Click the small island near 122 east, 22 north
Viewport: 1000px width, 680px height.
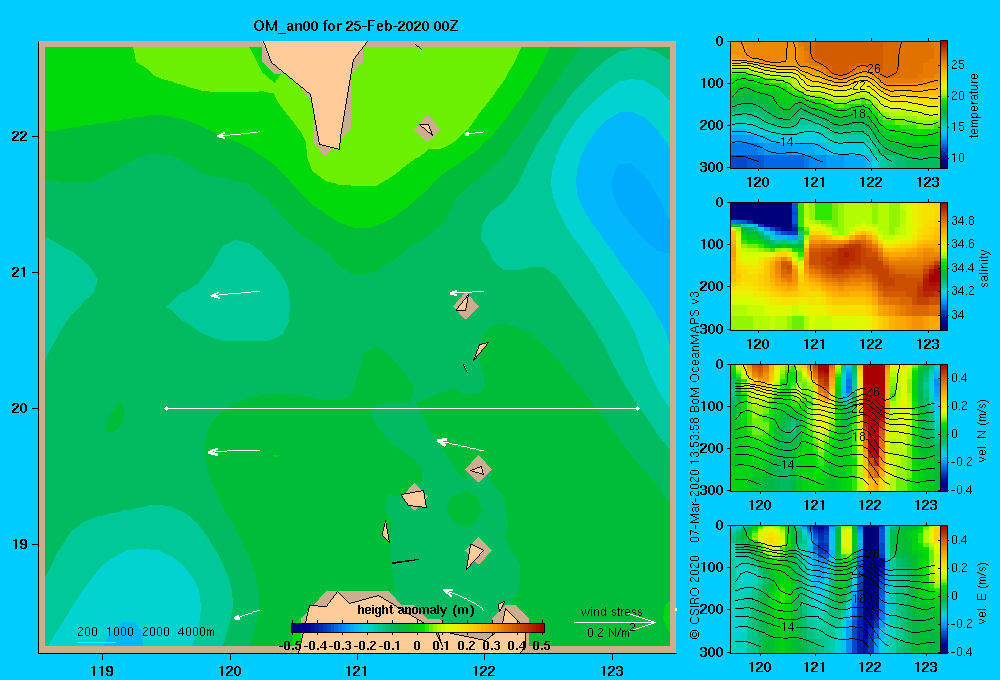[x=427, y=129]
